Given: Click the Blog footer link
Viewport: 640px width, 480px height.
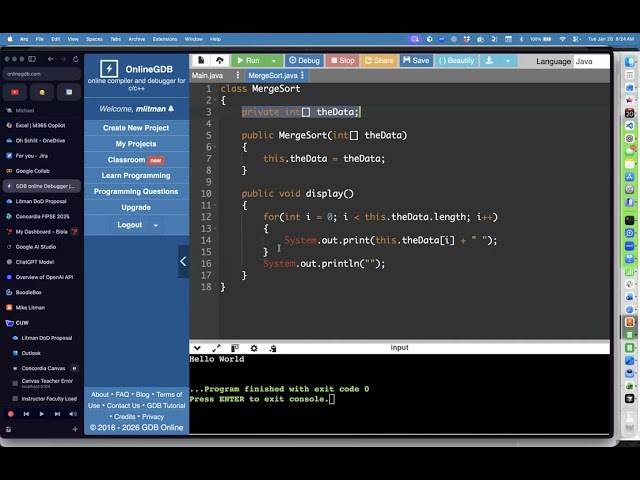Looking at the screenshot, I should [x=142, y=395].
